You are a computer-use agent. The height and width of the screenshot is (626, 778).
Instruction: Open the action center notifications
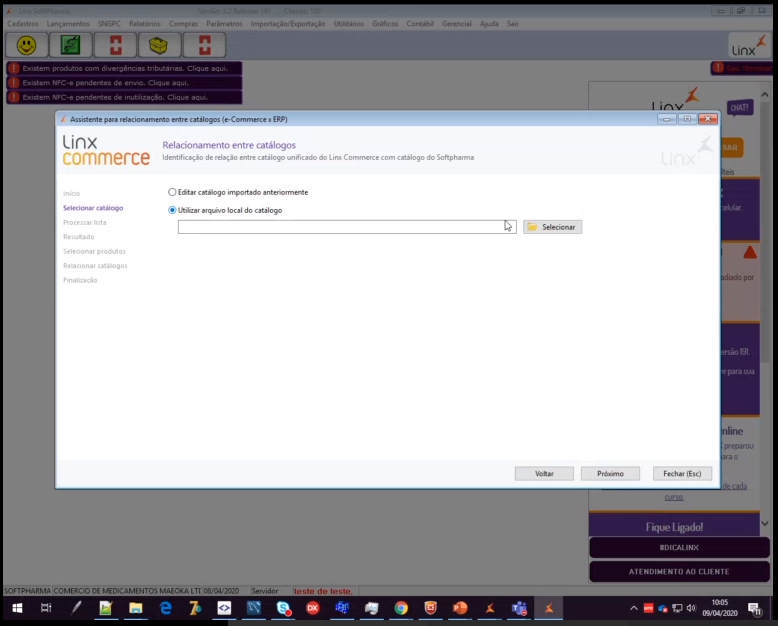[755, 609]
